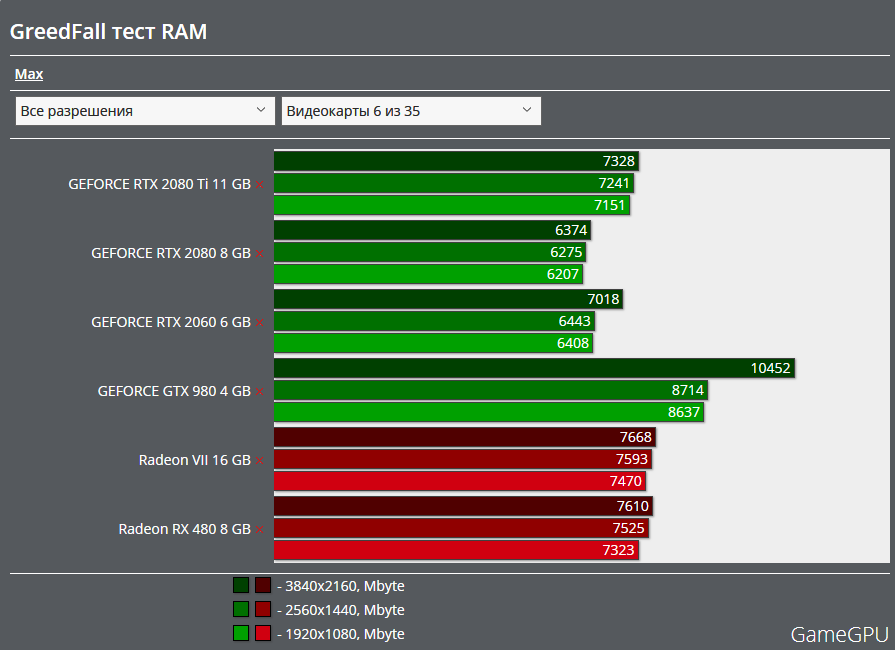Click medium green 2560x1440 legend swatch
The width and height of the screenshot is (895, 650).
pyautogui.click(x=241, y=609)
